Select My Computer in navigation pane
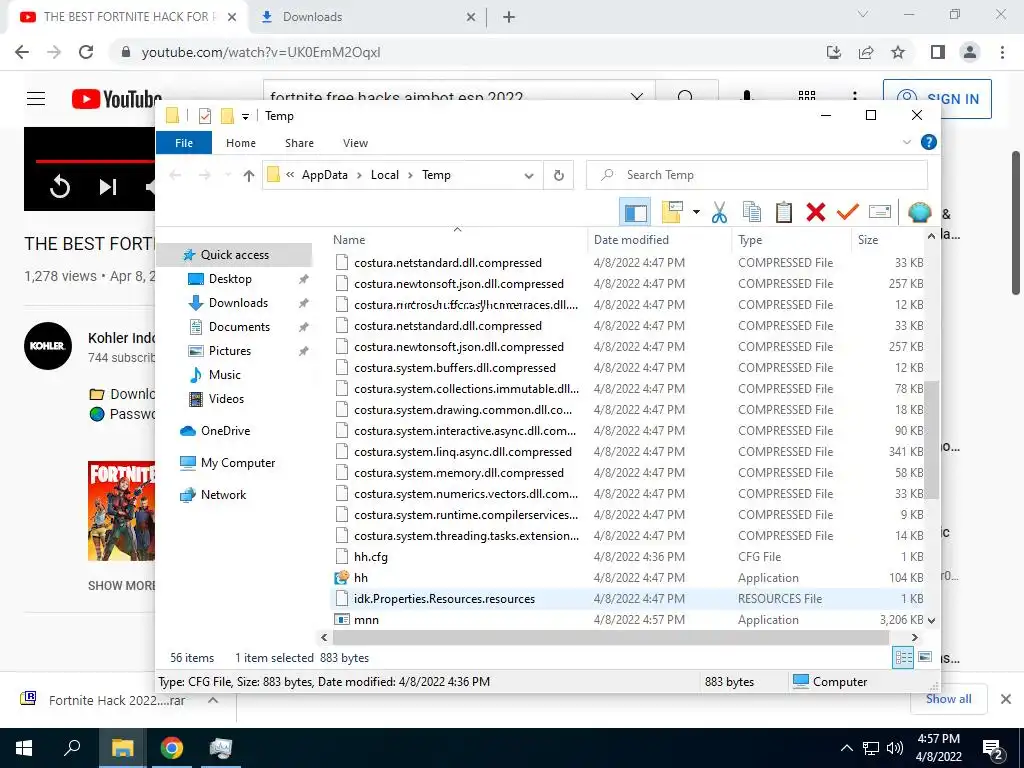 pyautogui.click(x=238, y=463)
